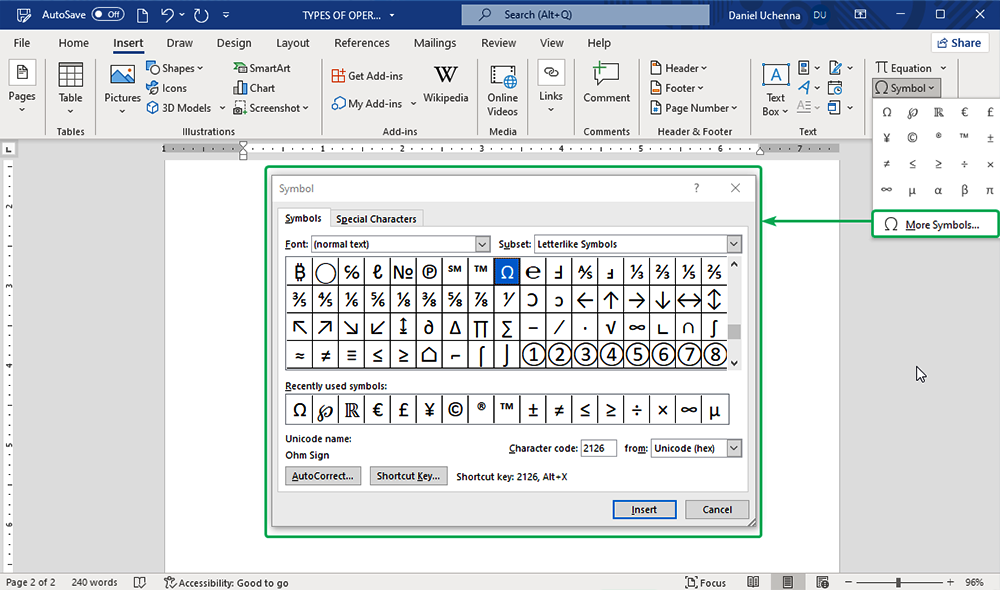This screenshot has height=590, width=1000.
Task: Click the Character code input field
Action: [598, 448]
